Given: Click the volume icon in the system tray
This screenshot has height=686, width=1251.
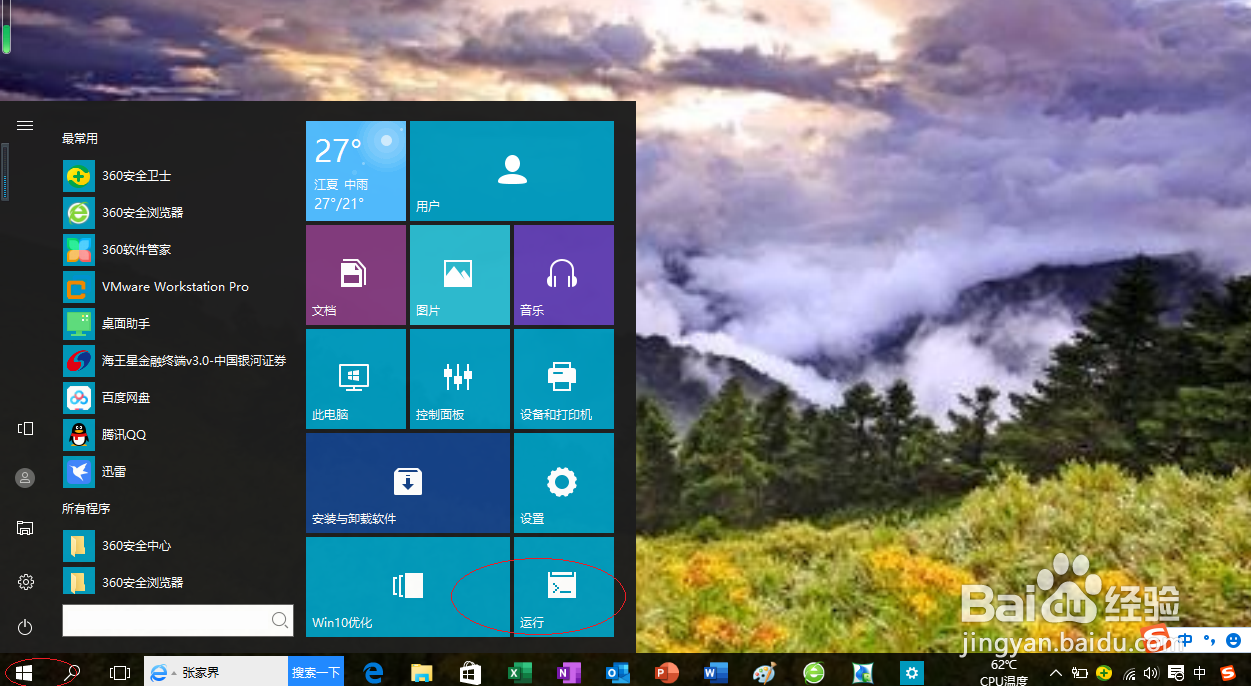Looking at the screenshot, I should click(1150, 673).
